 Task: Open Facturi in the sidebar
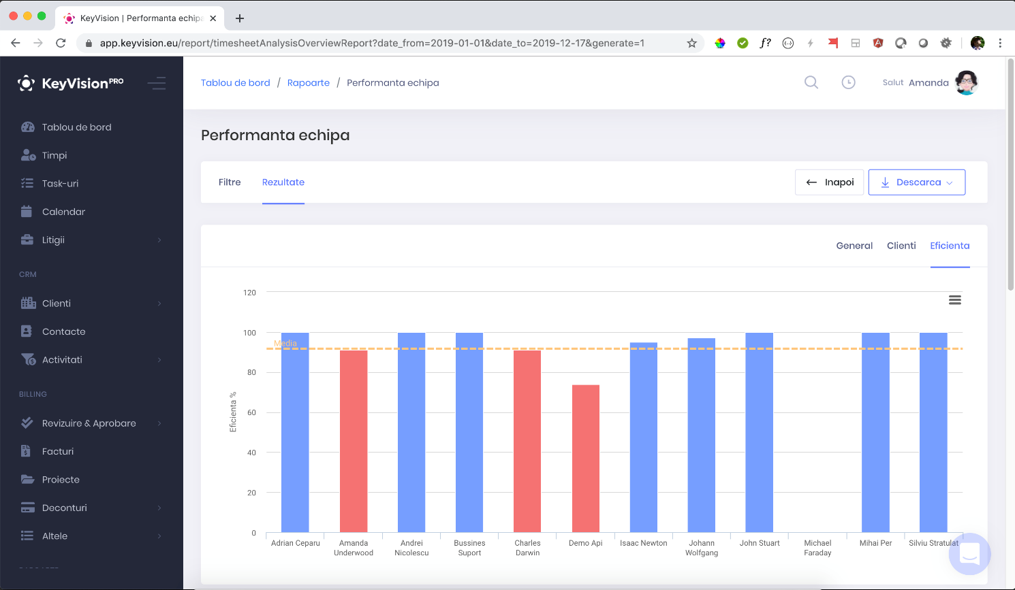(x=58, y=451)
